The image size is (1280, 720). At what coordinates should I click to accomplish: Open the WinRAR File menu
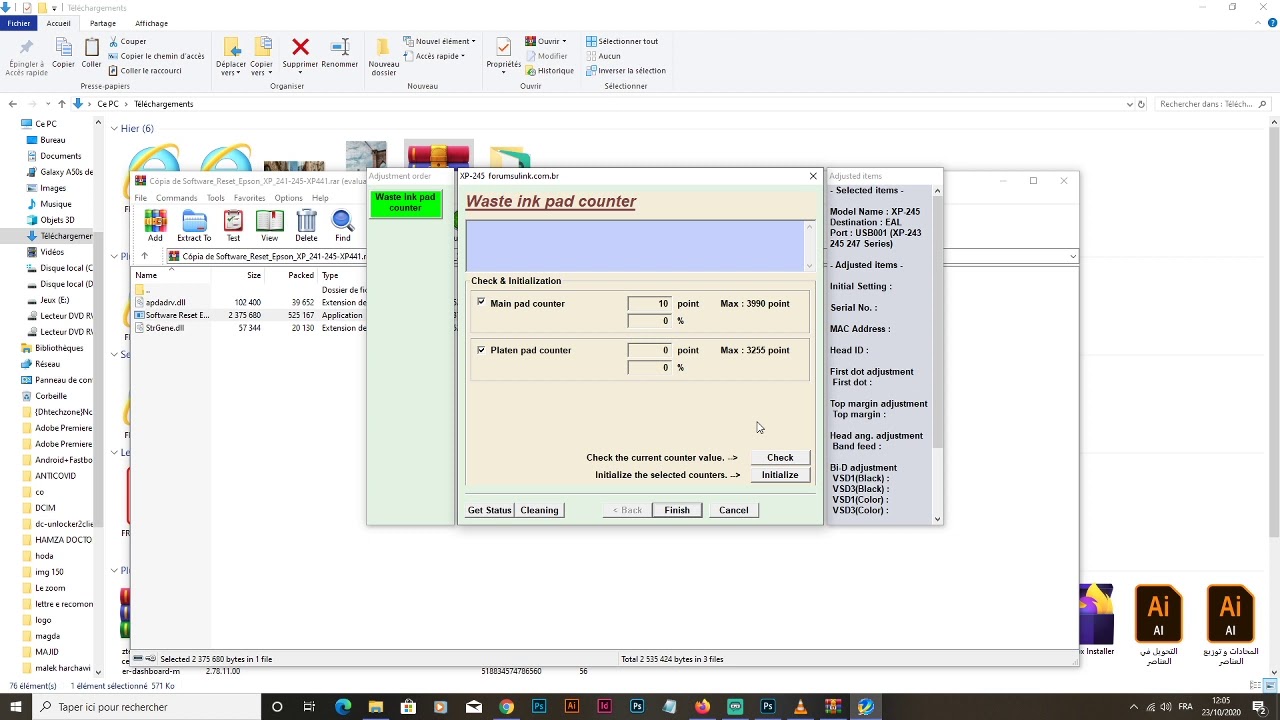tap(141, 198)
